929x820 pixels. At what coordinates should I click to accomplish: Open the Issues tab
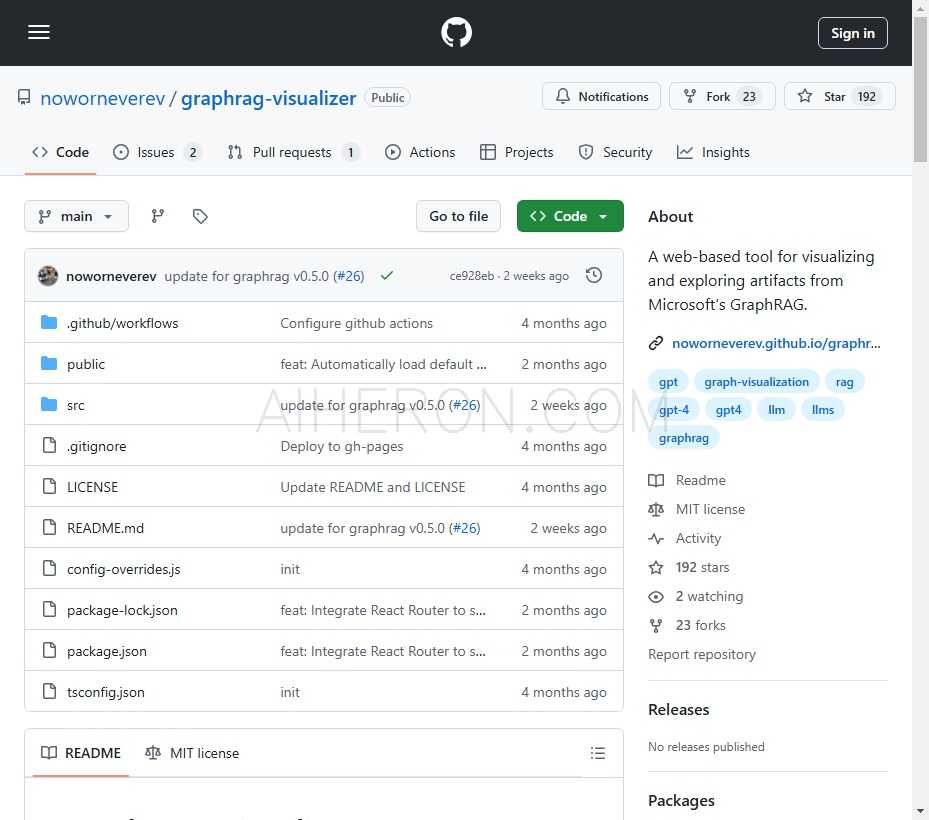point(157,152)
